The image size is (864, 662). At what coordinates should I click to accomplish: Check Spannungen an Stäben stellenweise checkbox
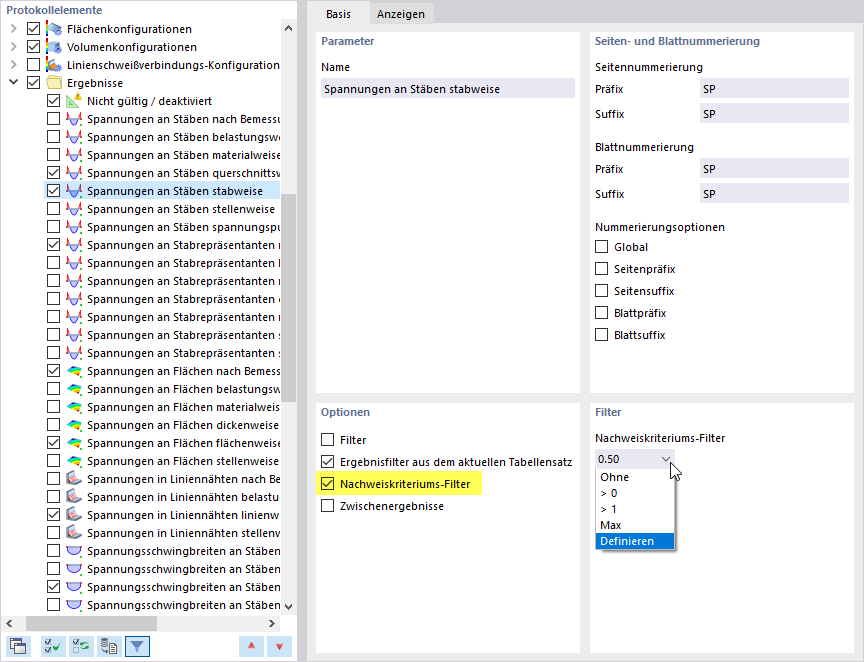coord(53,209)
